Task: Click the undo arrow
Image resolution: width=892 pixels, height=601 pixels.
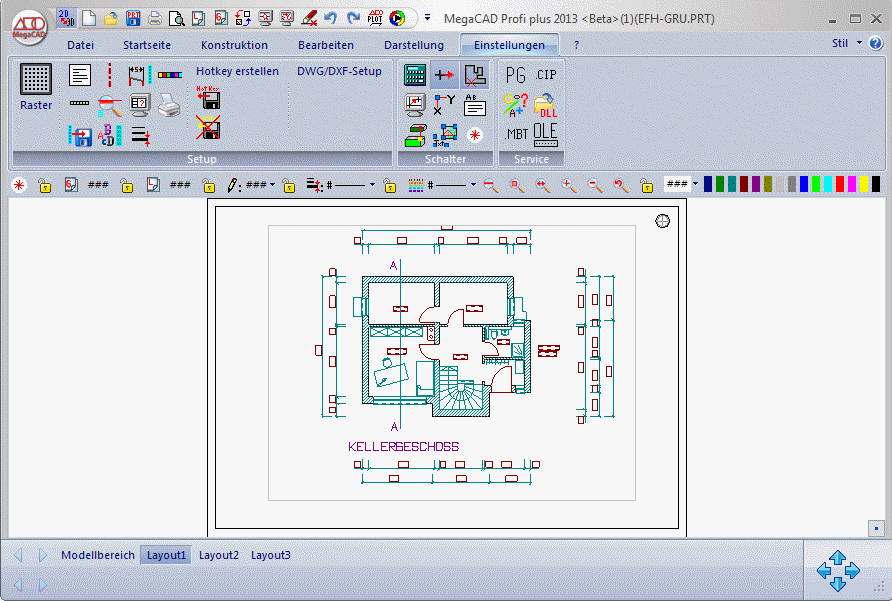Action: point(331,18)
